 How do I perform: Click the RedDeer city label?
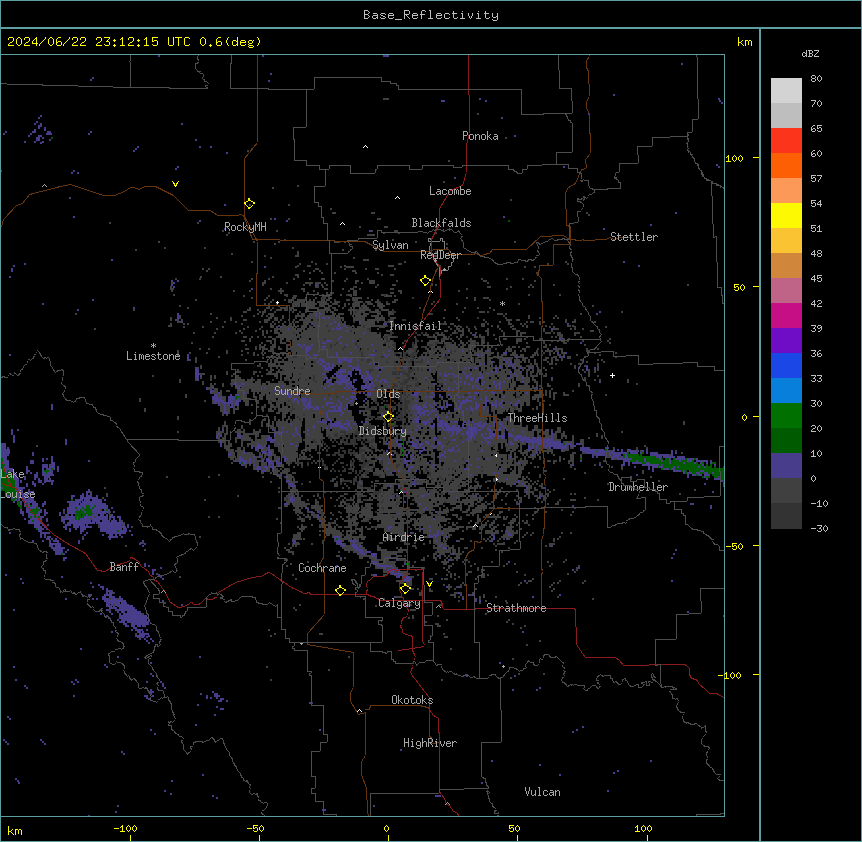440,255
